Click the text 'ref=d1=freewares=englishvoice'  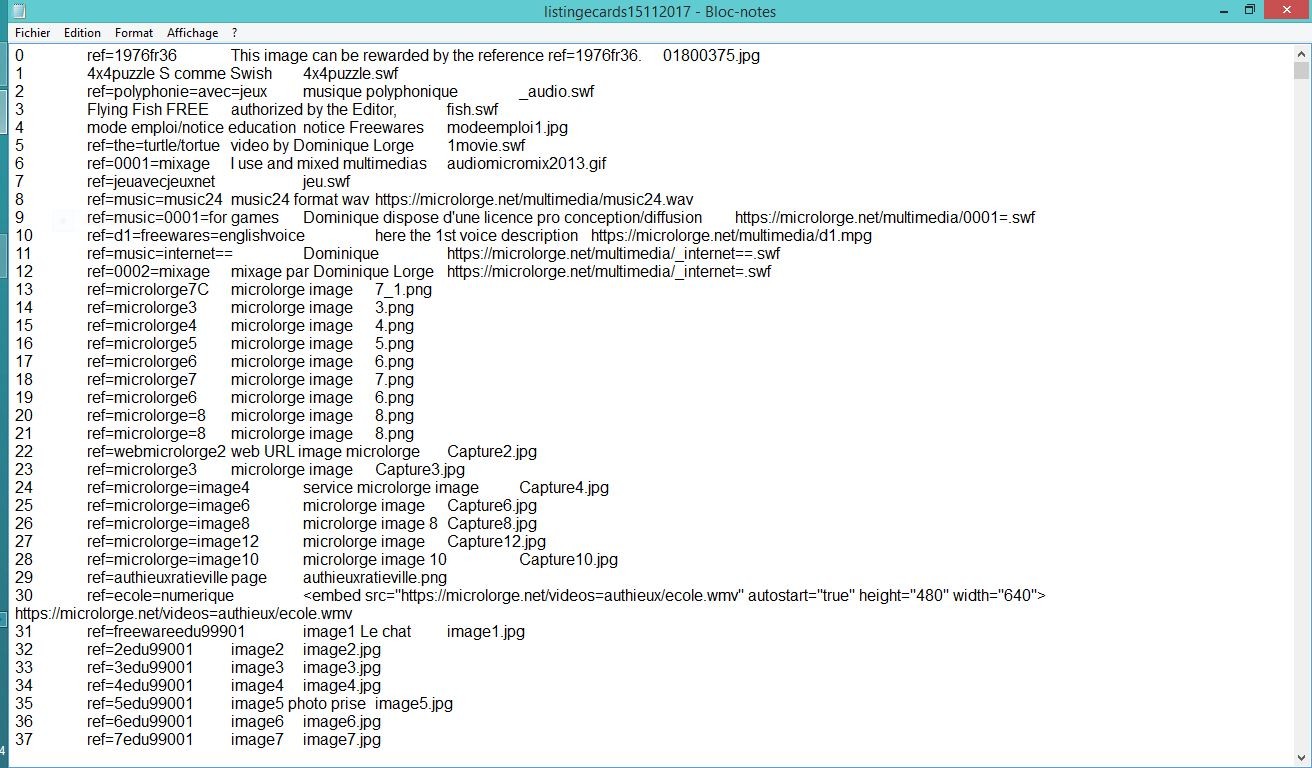[x=196, y=236]
